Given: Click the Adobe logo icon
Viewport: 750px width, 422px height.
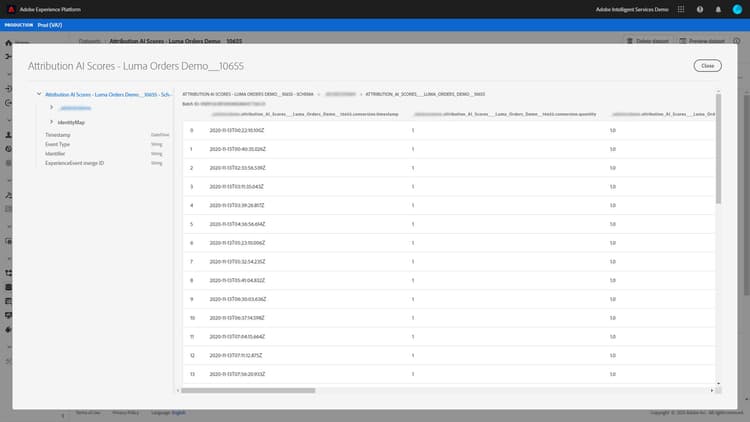Looking at the screenshot, I should tap(11, 9).
